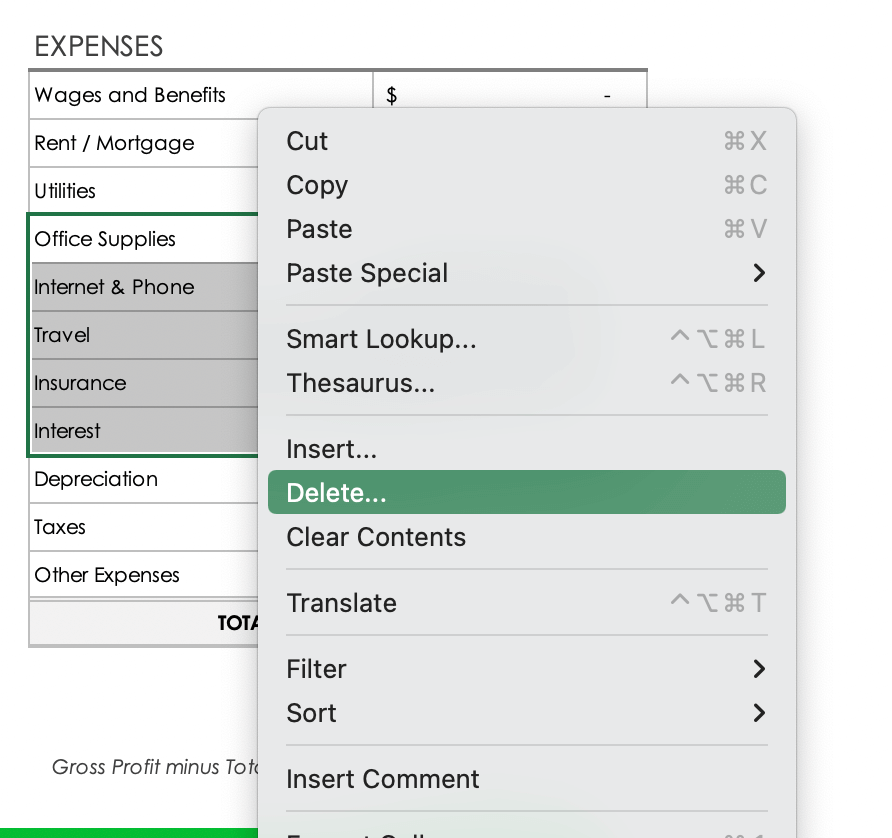Expand the Paste Special submenu arrow
This screenshot has width=892, height=838.
[x=759, y=273]
